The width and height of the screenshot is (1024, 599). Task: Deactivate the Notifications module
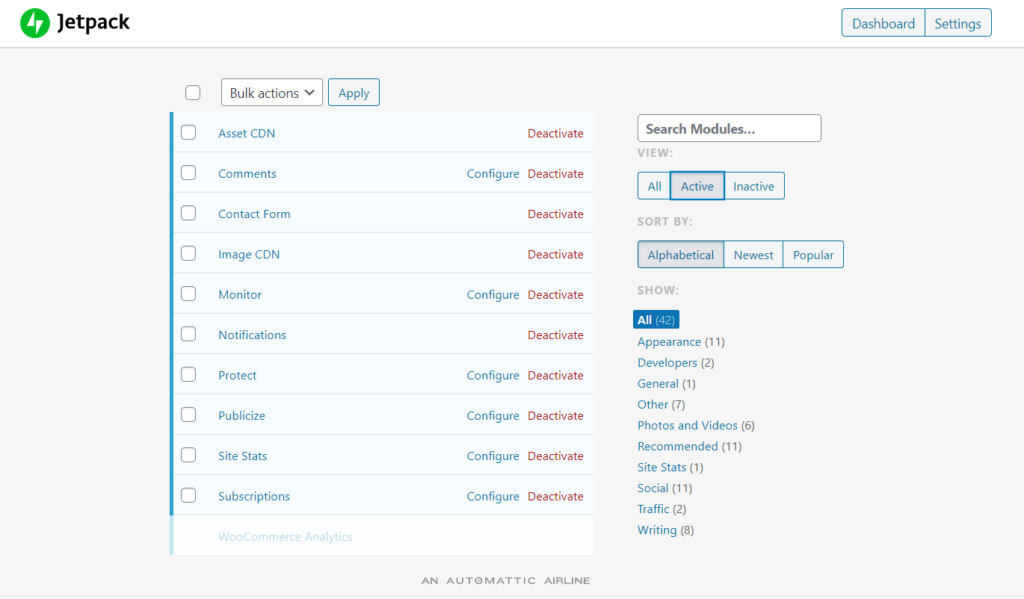(555, 335)
